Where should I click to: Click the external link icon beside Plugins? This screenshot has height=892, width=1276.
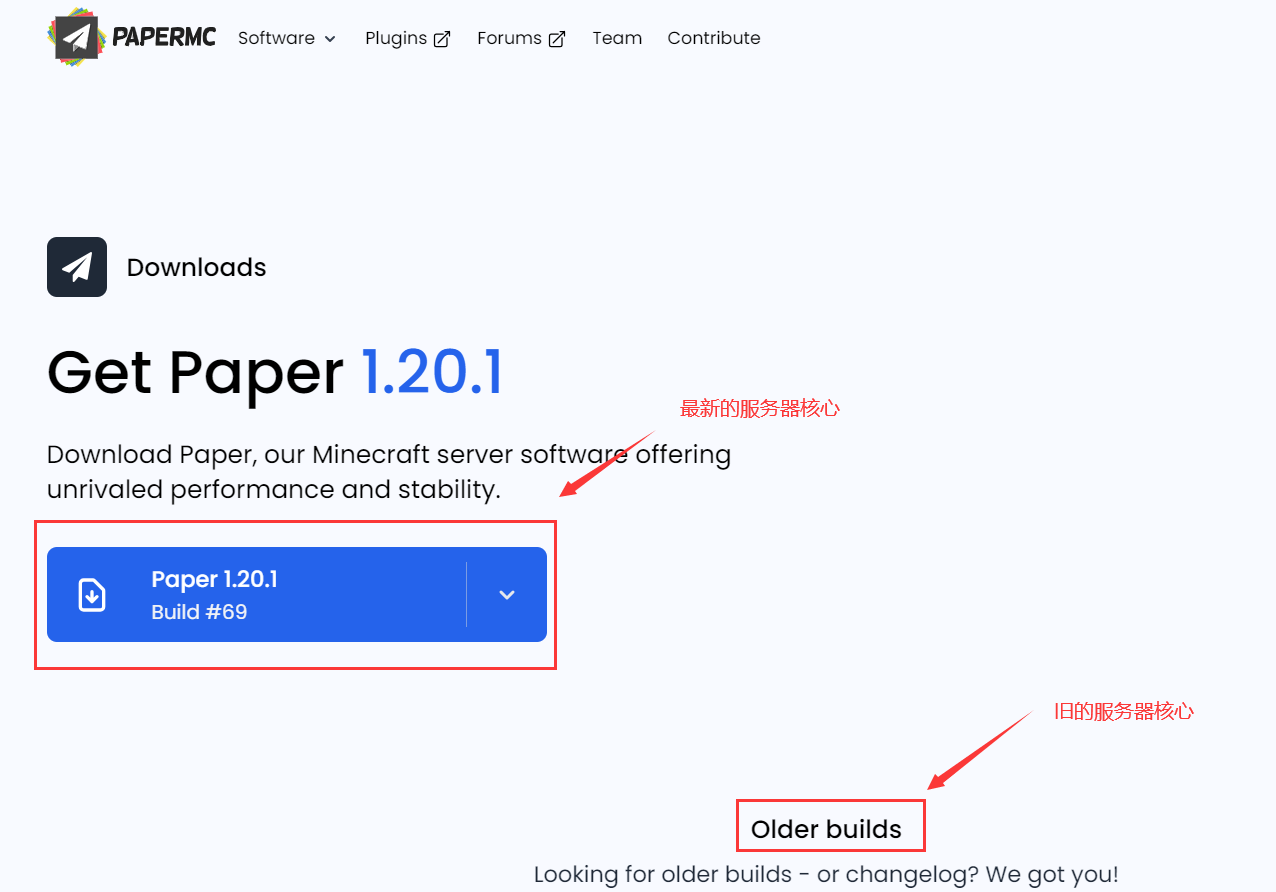click(442, 39)
